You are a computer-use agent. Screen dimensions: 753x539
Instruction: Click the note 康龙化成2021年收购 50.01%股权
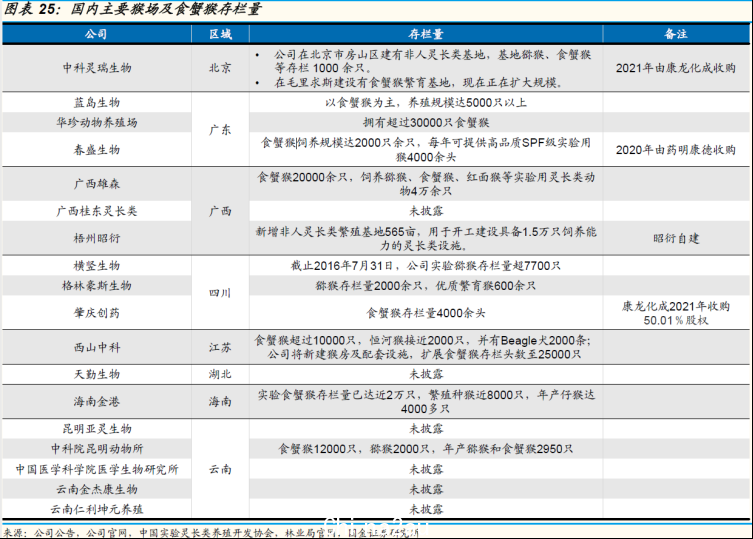tap(676, 313)
